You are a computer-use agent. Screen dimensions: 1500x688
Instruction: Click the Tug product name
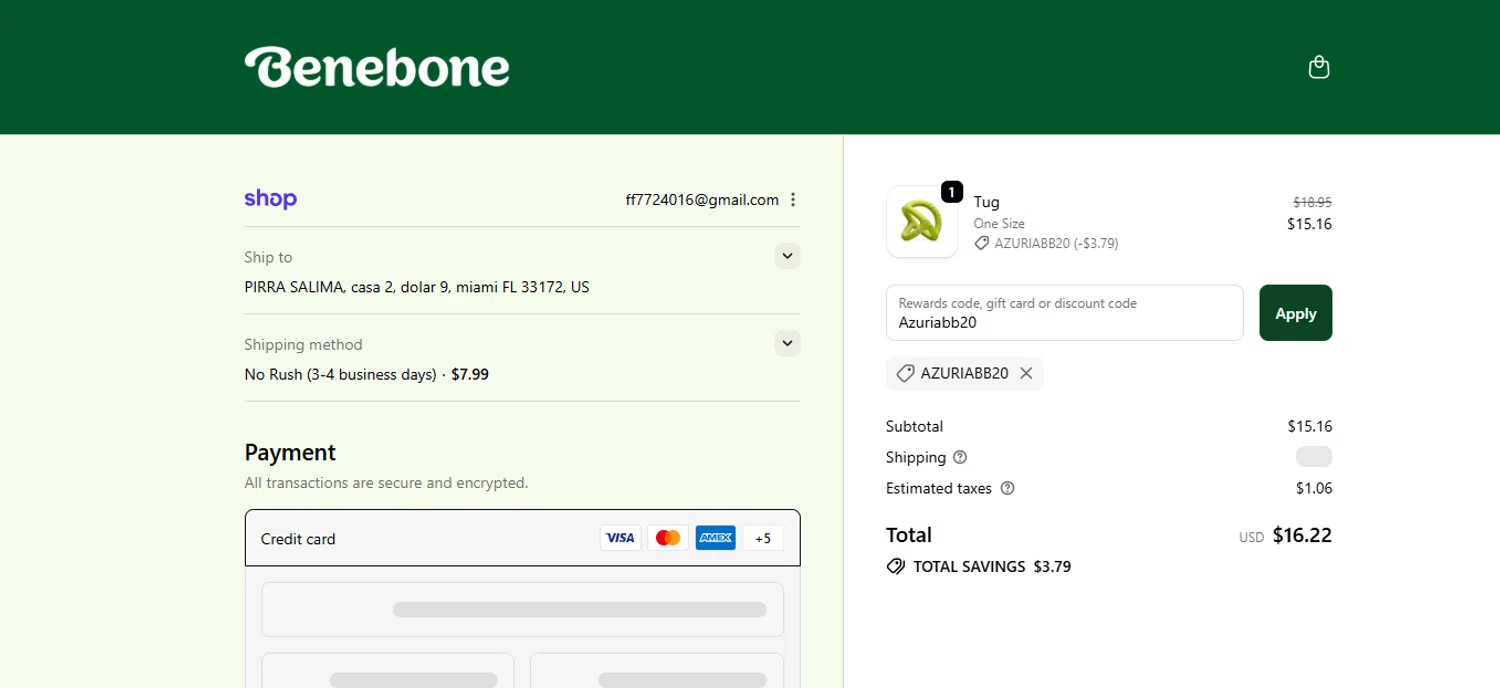(987, 202)
